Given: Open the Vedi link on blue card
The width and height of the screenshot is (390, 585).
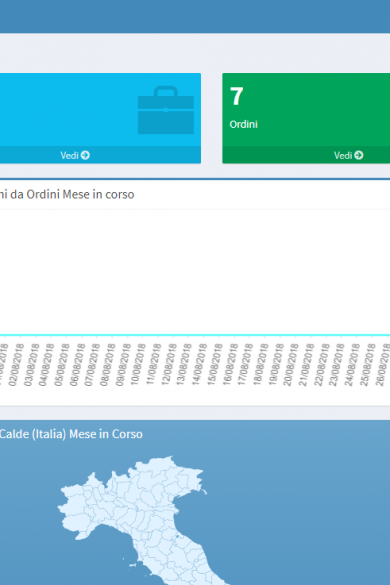Looking at the screenshot, I should [x=75, y=155].
